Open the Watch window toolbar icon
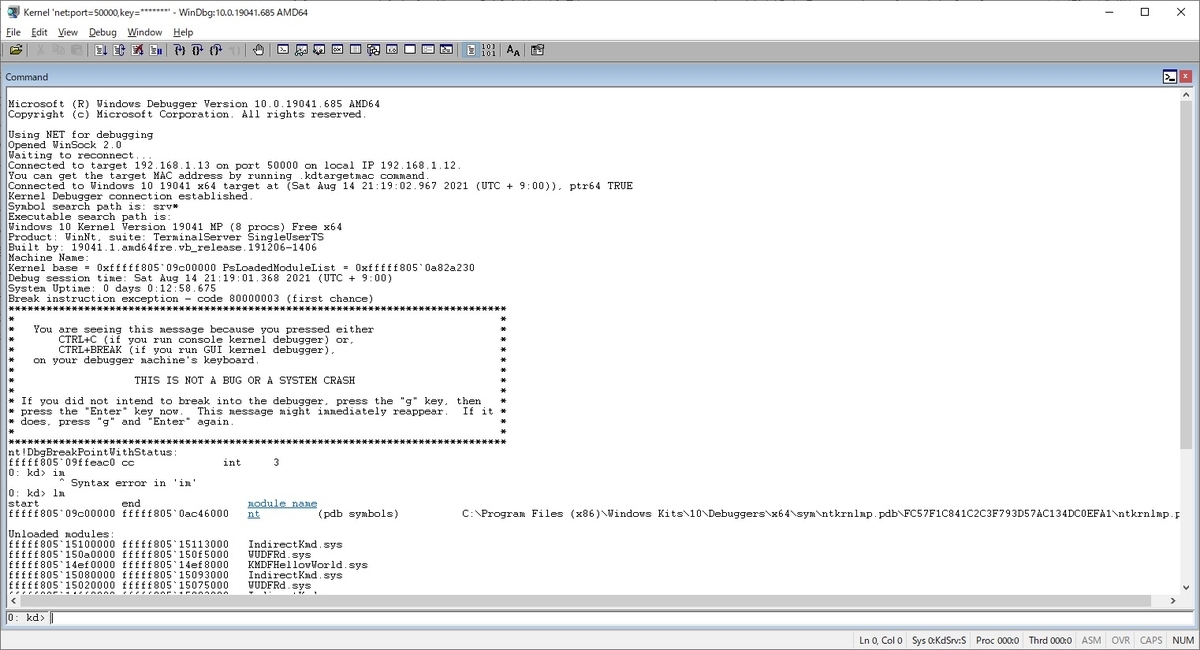The width and height of the screenshot is (1200, 650). pos(301,49)
